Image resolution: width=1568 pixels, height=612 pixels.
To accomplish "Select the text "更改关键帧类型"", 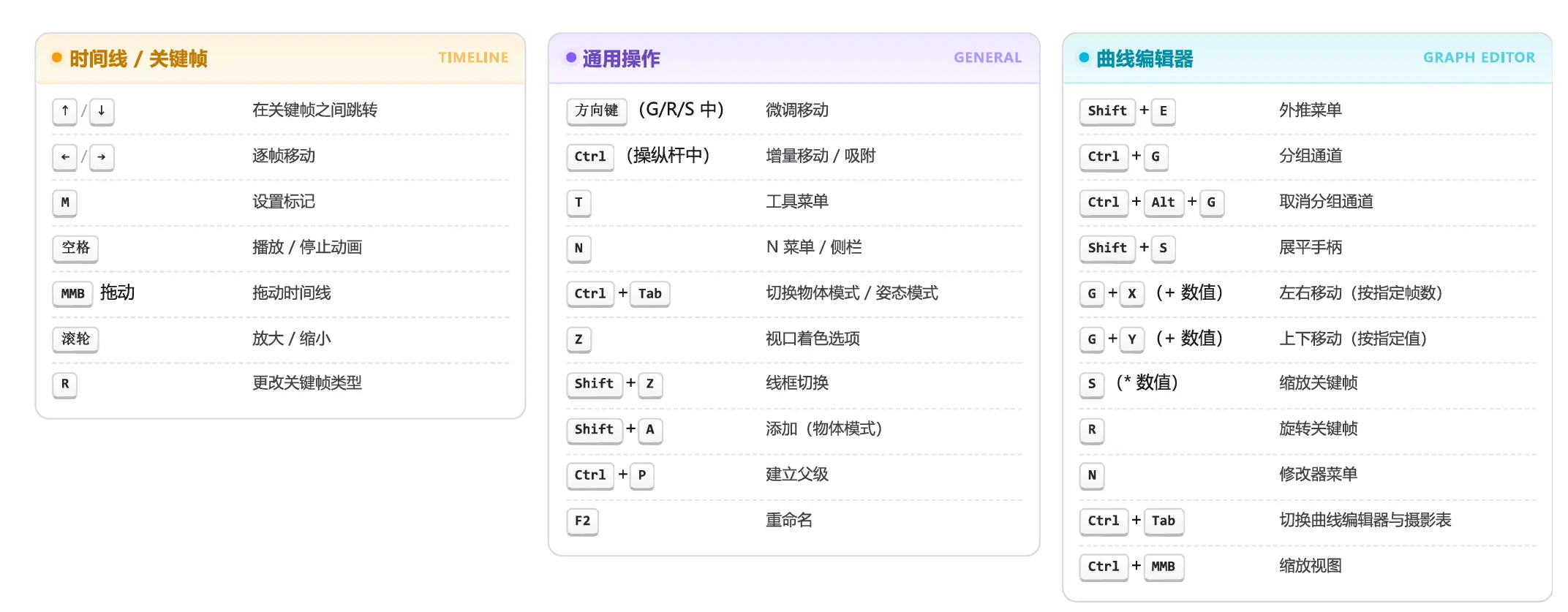I will coord(307,383).
